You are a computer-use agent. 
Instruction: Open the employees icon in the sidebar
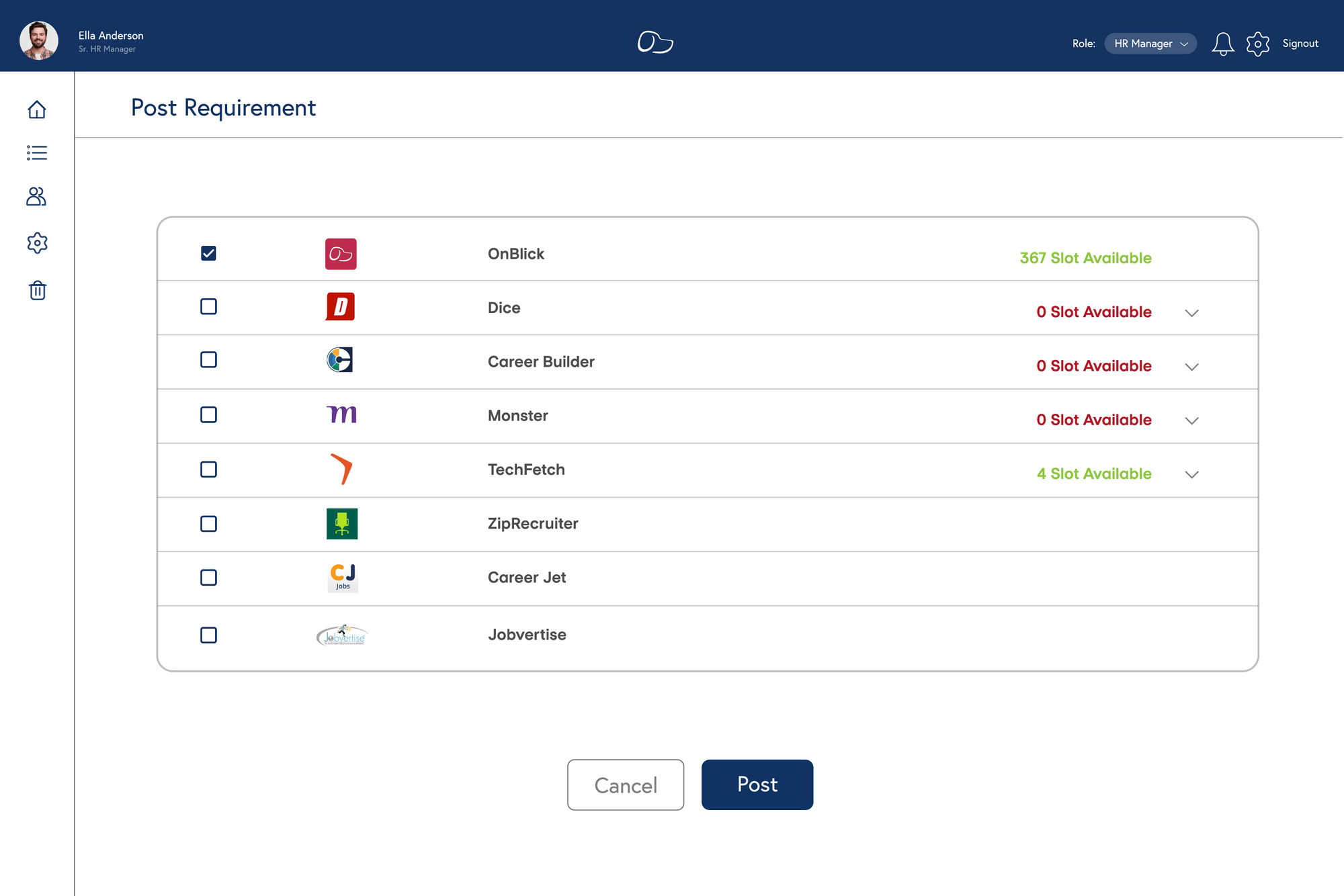tap(37, 197)
